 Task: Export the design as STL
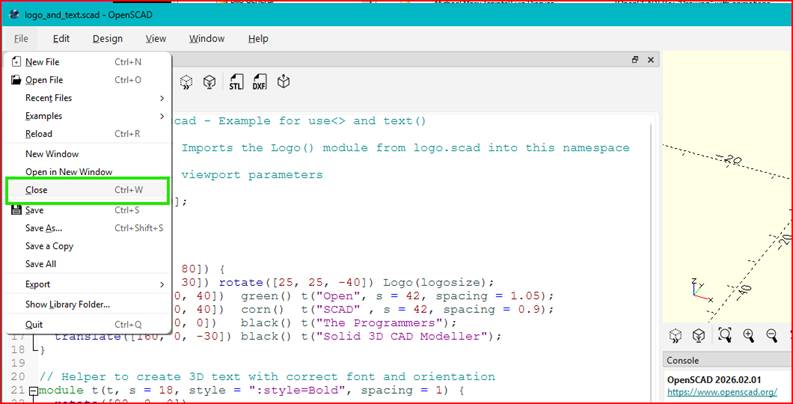click(236, 82)
